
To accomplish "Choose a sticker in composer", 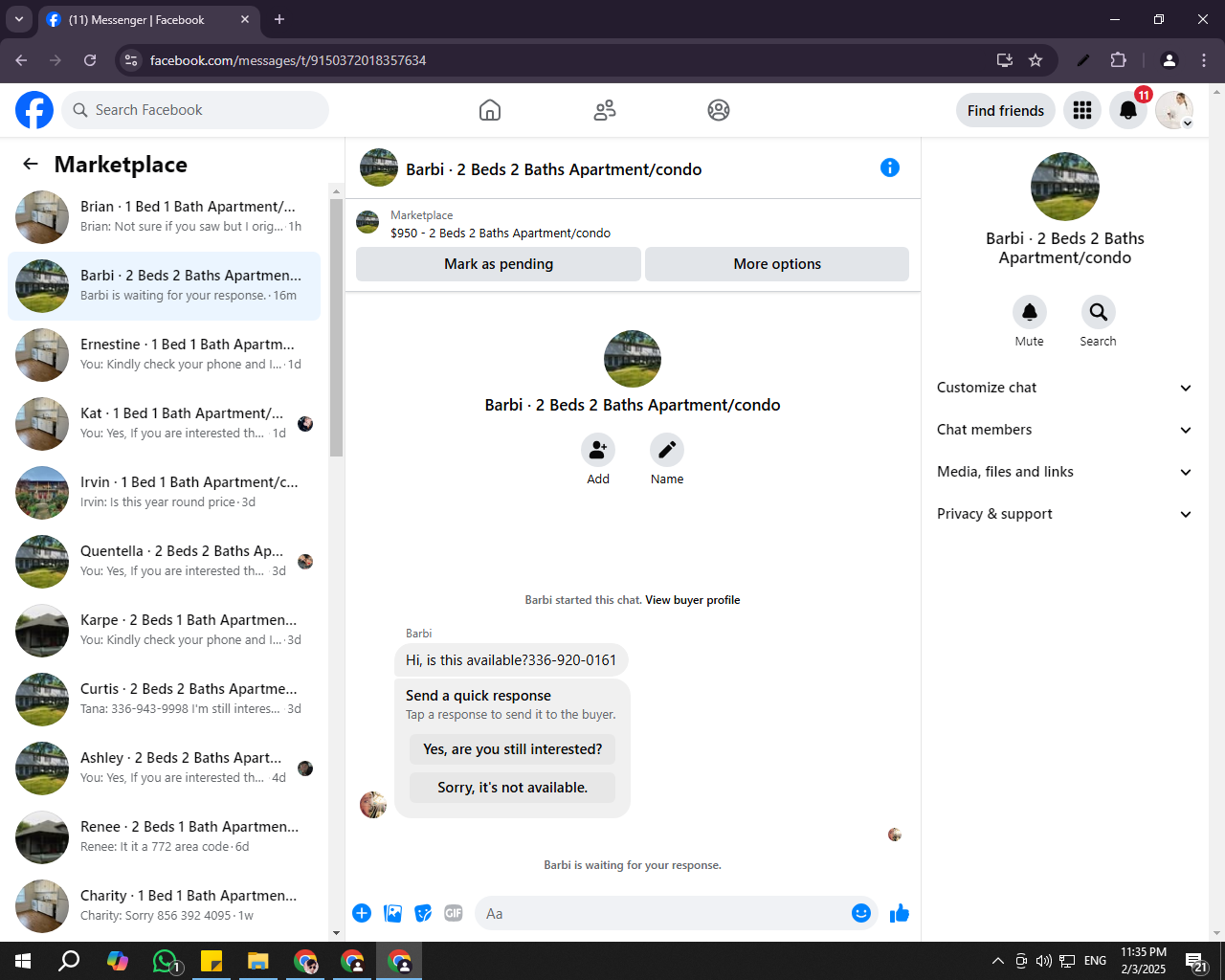I will (423, 913).
